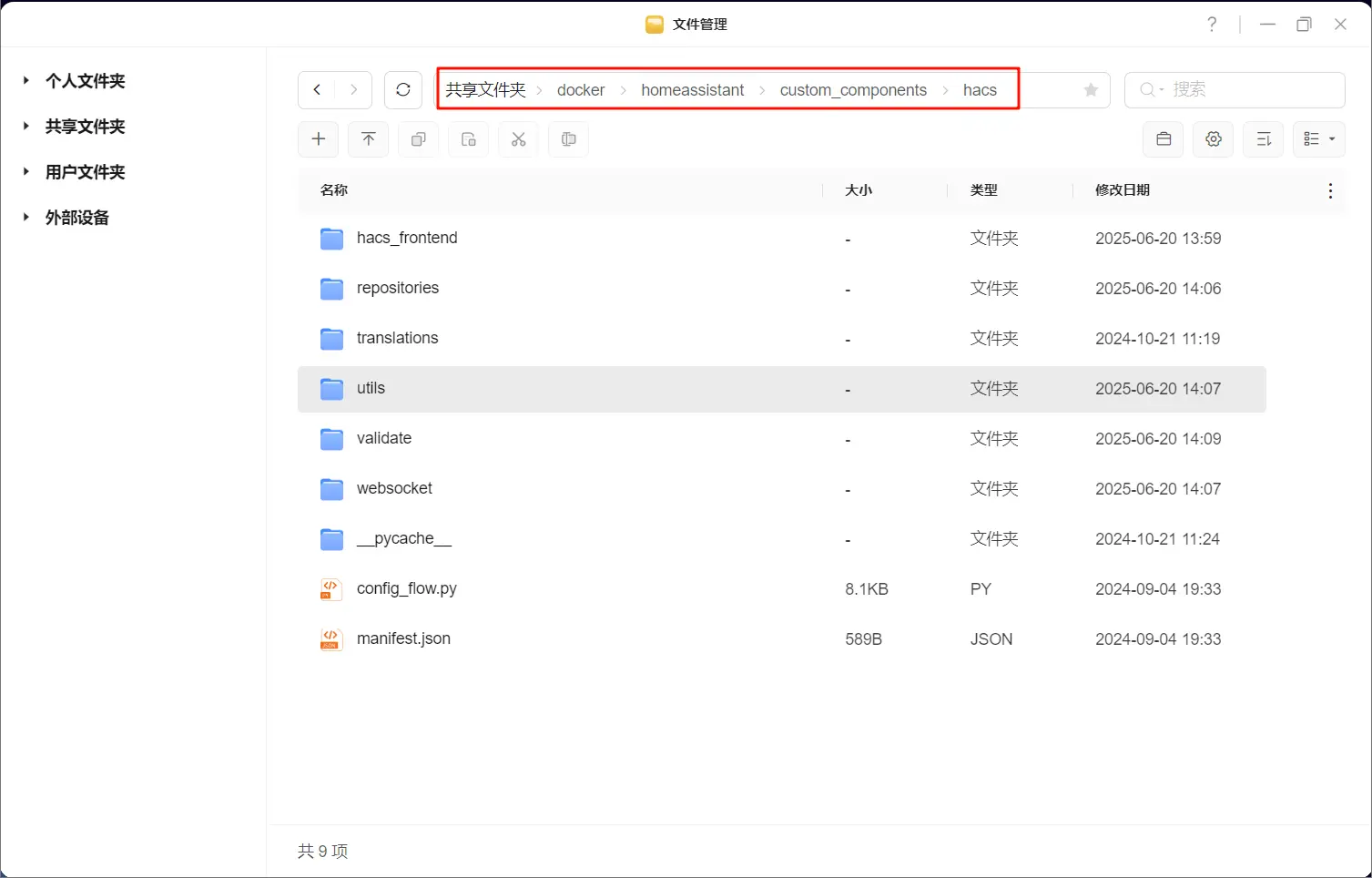Expand 外部设备 tree node
Image resolution: width=1372 pixels, height=878 pixels.
[x=26, y=218]
